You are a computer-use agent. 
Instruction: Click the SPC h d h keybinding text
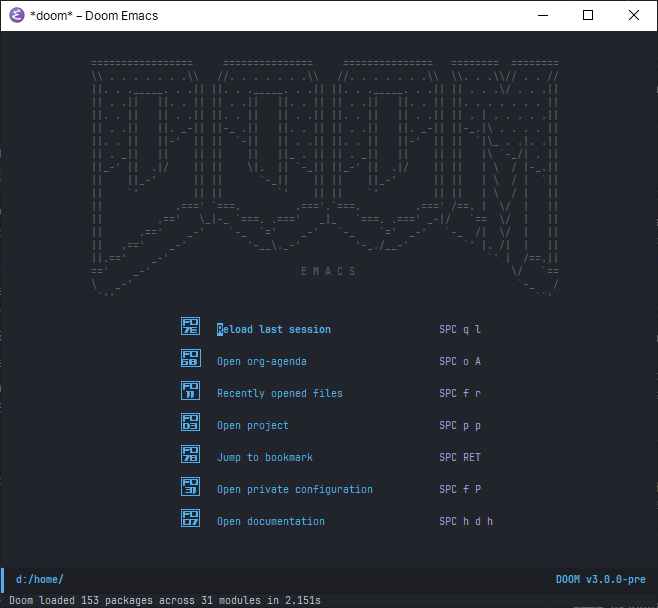coord(466,522)
